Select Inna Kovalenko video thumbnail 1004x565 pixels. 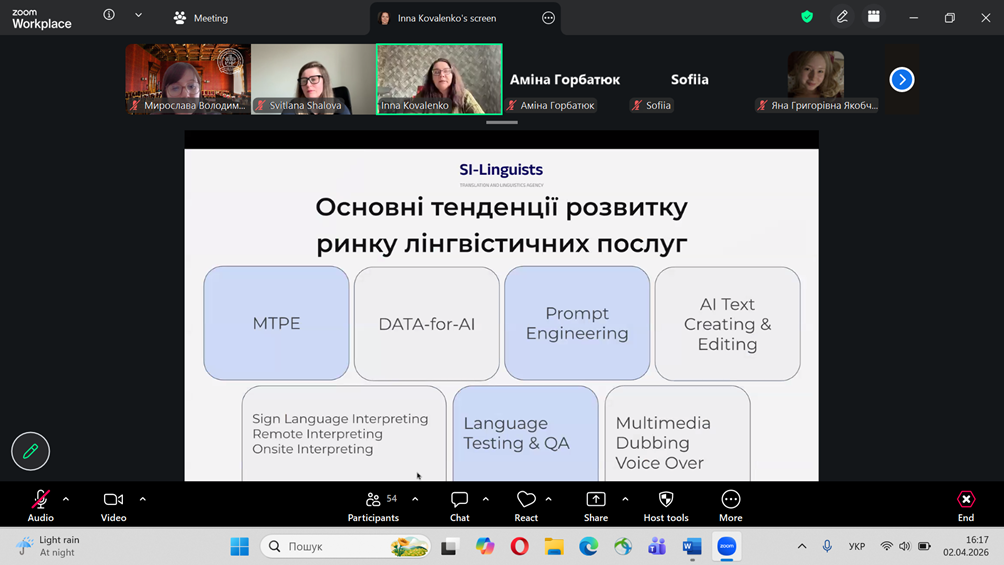click(x=439, y=79)
